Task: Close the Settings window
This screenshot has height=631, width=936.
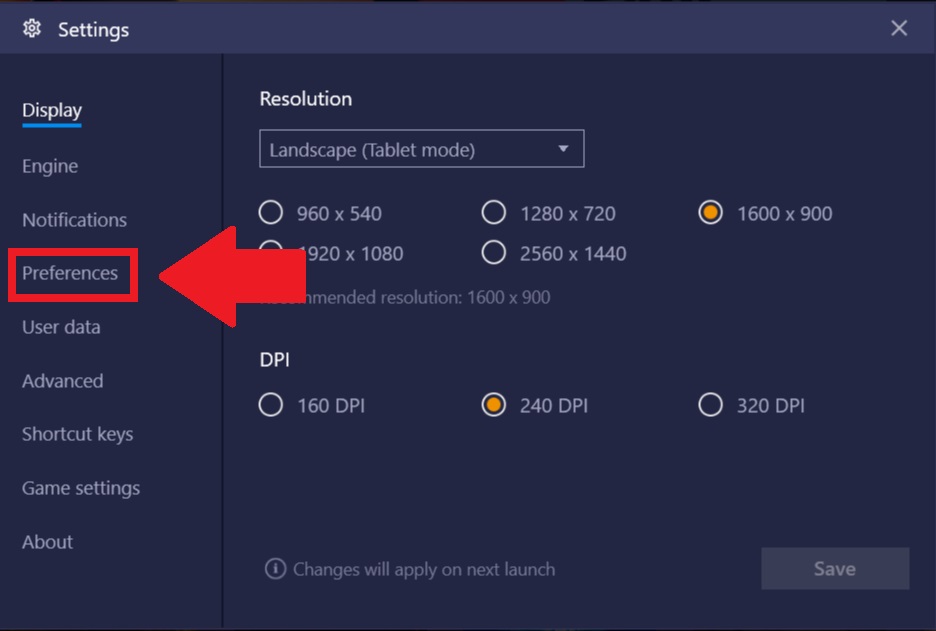Action: (899, 28)
